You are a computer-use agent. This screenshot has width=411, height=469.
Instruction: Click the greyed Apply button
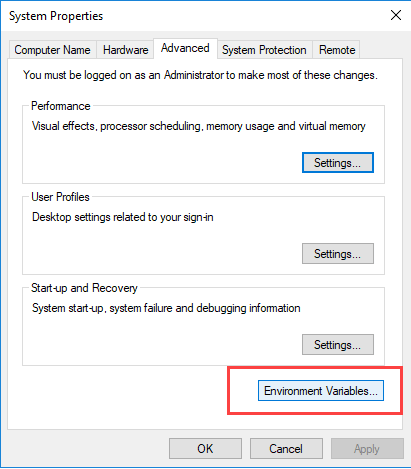click(367, 449)
